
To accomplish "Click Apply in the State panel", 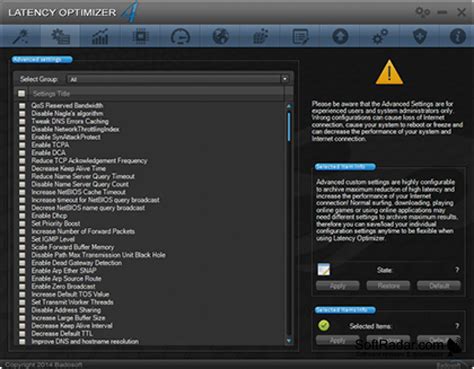I will pyautogui.click(x=337, y=286).
